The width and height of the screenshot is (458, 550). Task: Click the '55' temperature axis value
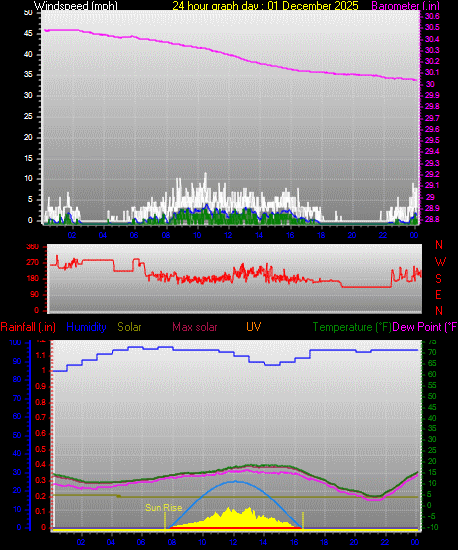432,385
